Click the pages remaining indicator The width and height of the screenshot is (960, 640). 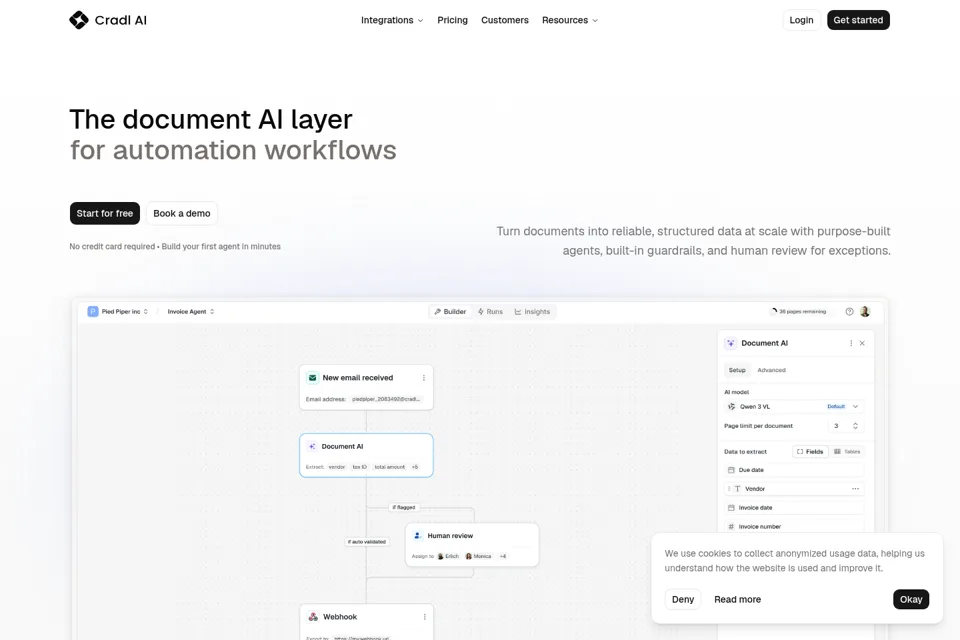coord(798,312)
